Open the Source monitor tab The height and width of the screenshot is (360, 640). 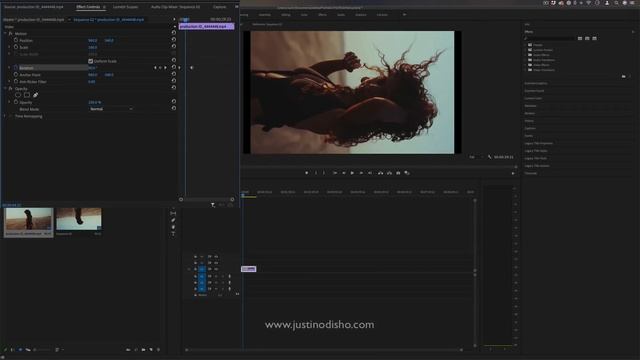click(33, 7)
